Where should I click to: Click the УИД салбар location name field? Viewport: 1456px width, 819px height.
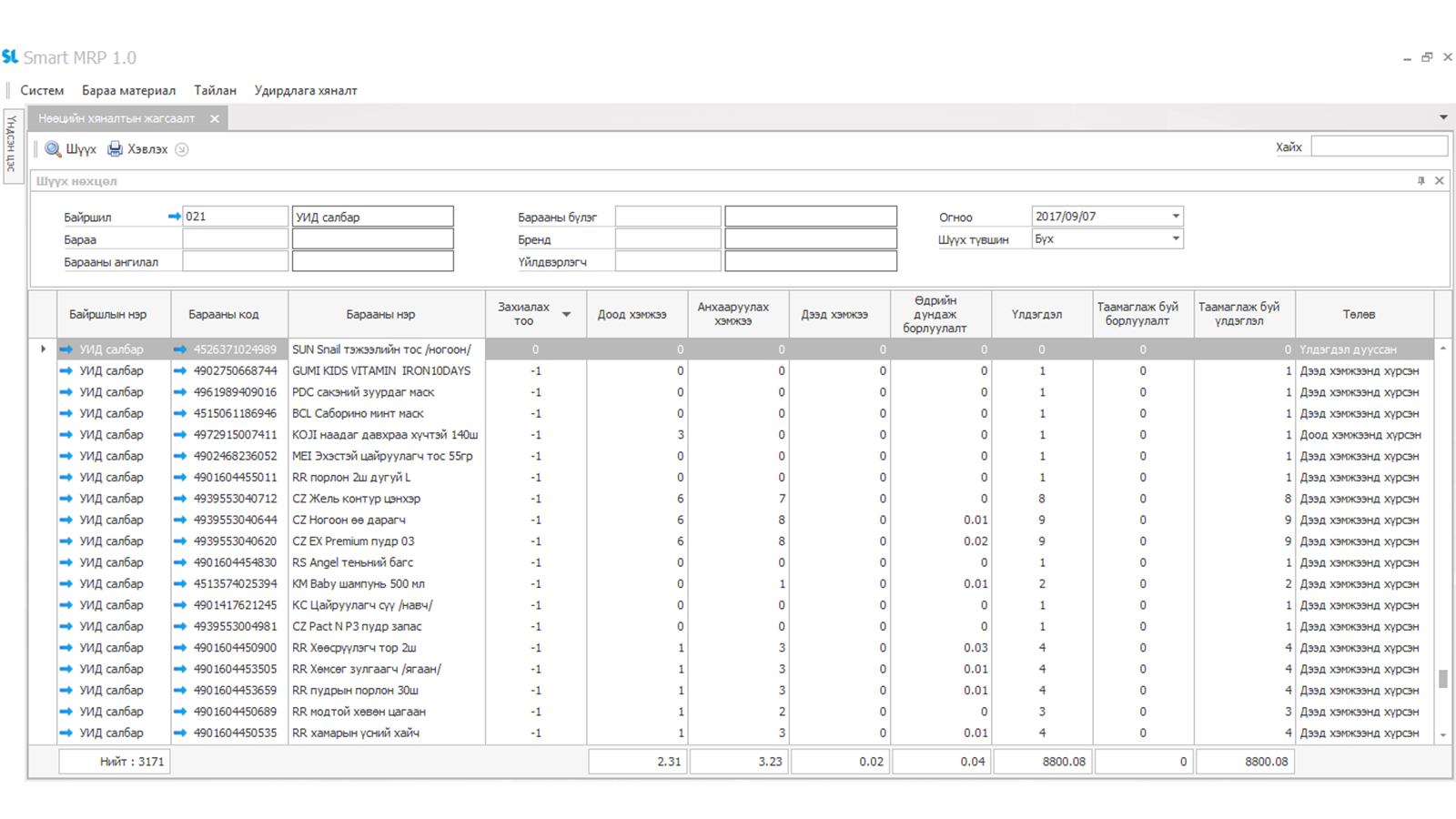click(x=373, y=217)
